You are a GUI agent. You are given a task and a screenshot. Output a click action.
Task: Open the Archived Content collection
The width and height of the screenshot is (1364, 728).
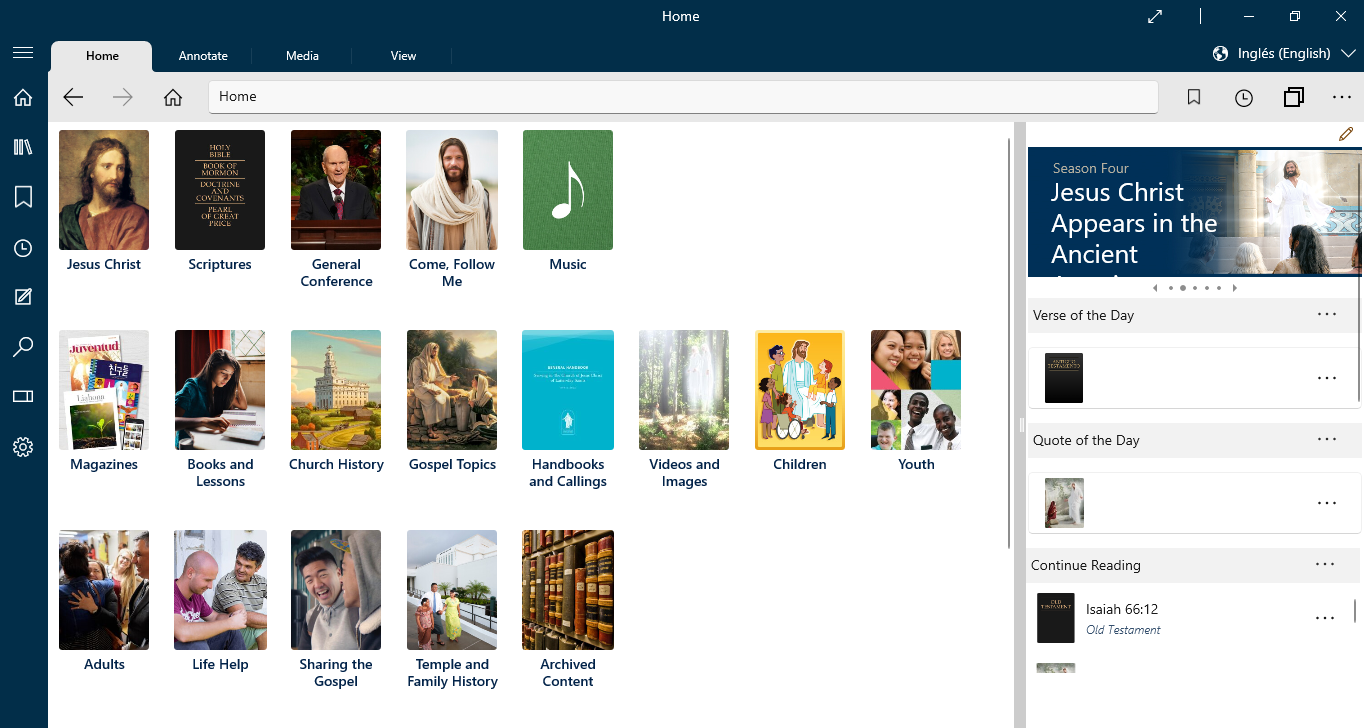coord(568,610)
